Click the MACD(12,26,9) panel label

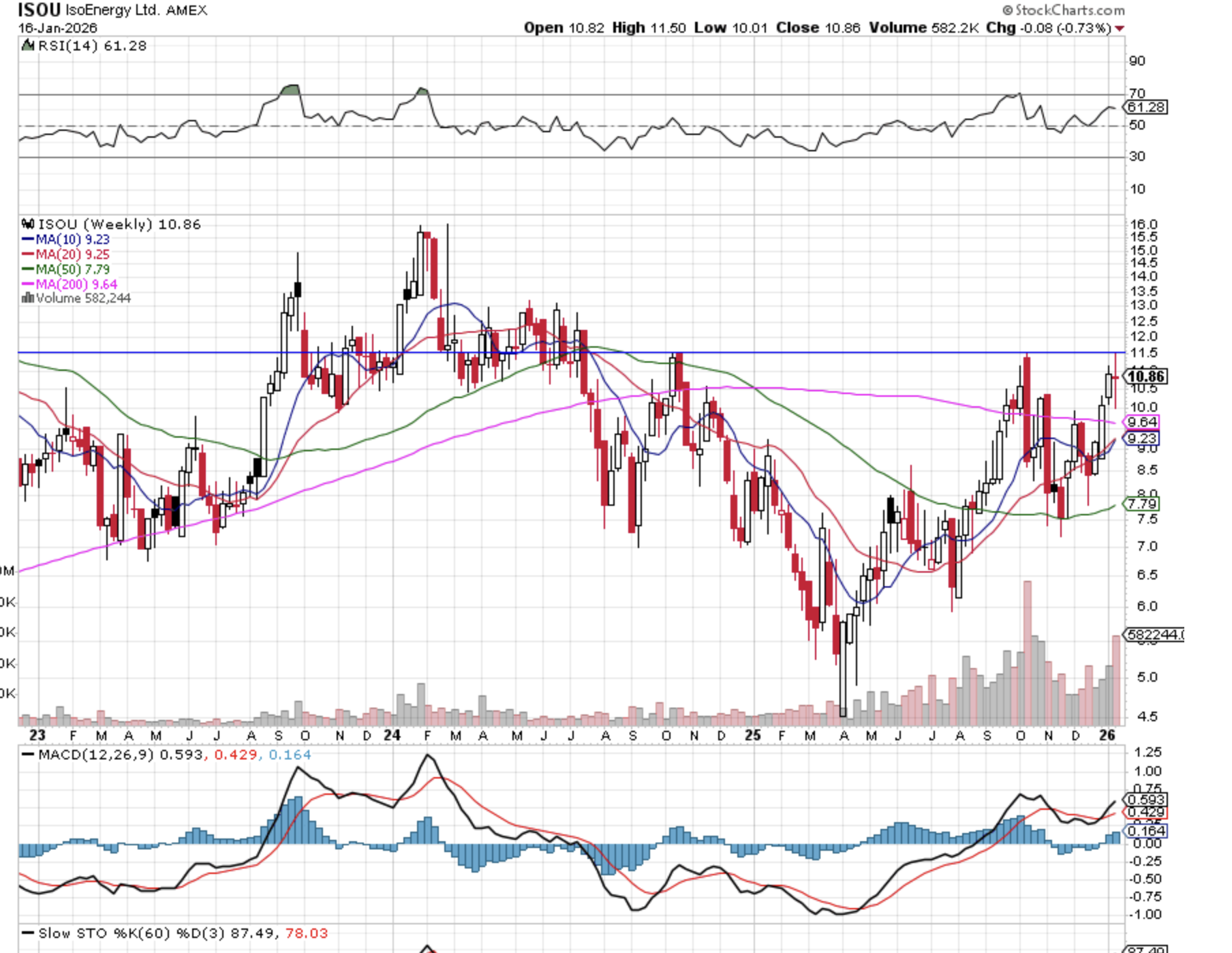(97, 755)
